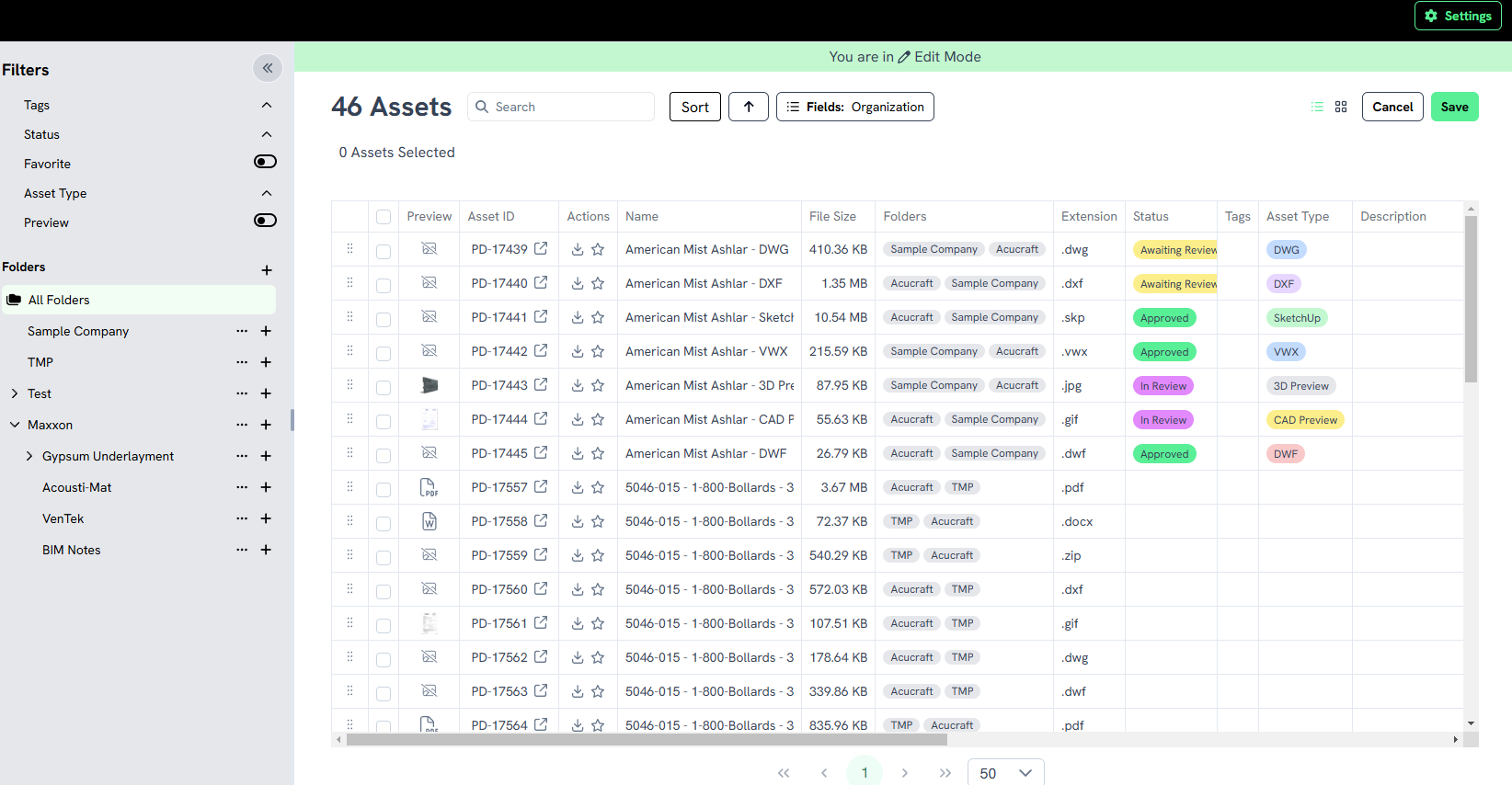Expand the Test folder tree

(x=15, y=393)
